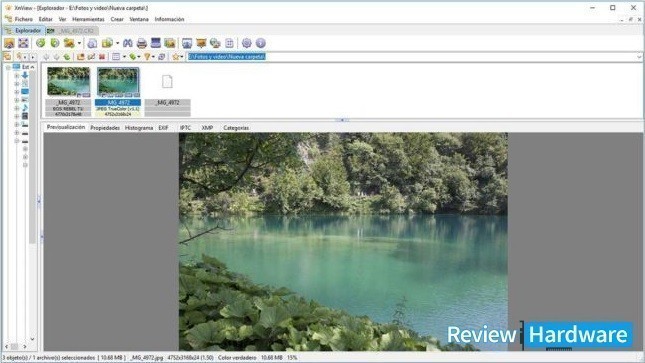Open settings via the gear icon
The image size is (645, 363).
(246, 43)
